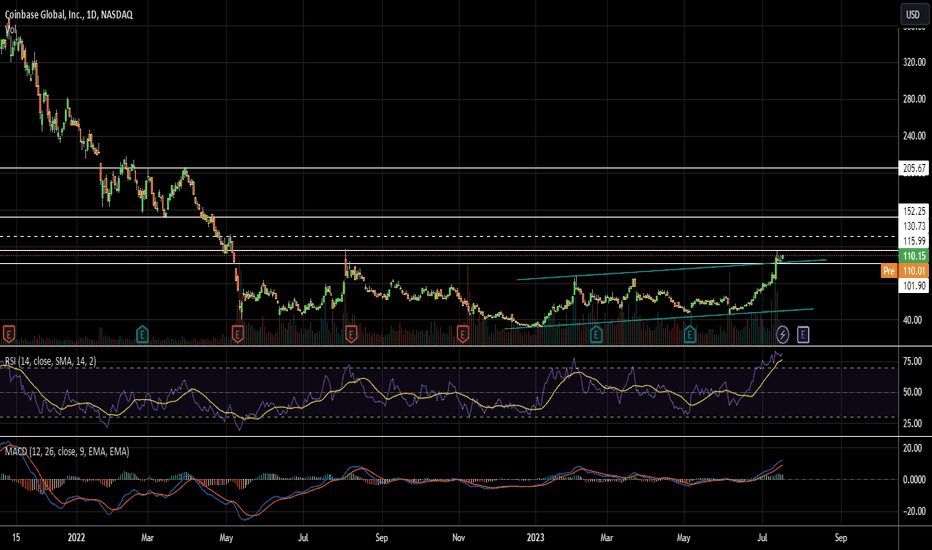Click the teal earnings marker in Feb 2023
Image resolution: width=932 pixels, height=550 pixels.
click(x=596, y=334)
